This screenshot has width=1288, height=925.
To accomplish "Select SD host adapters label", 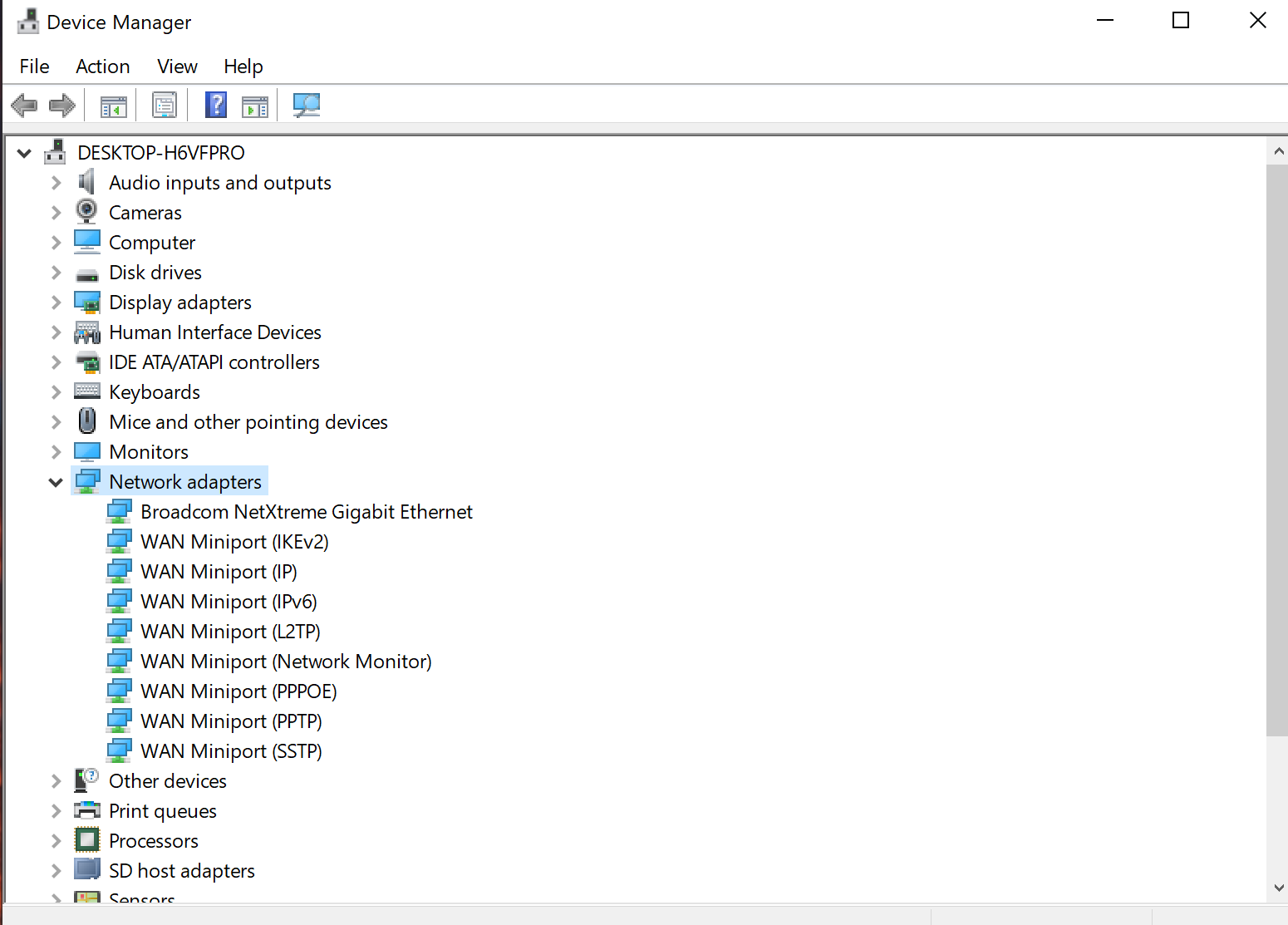I will tap(182, 871).
